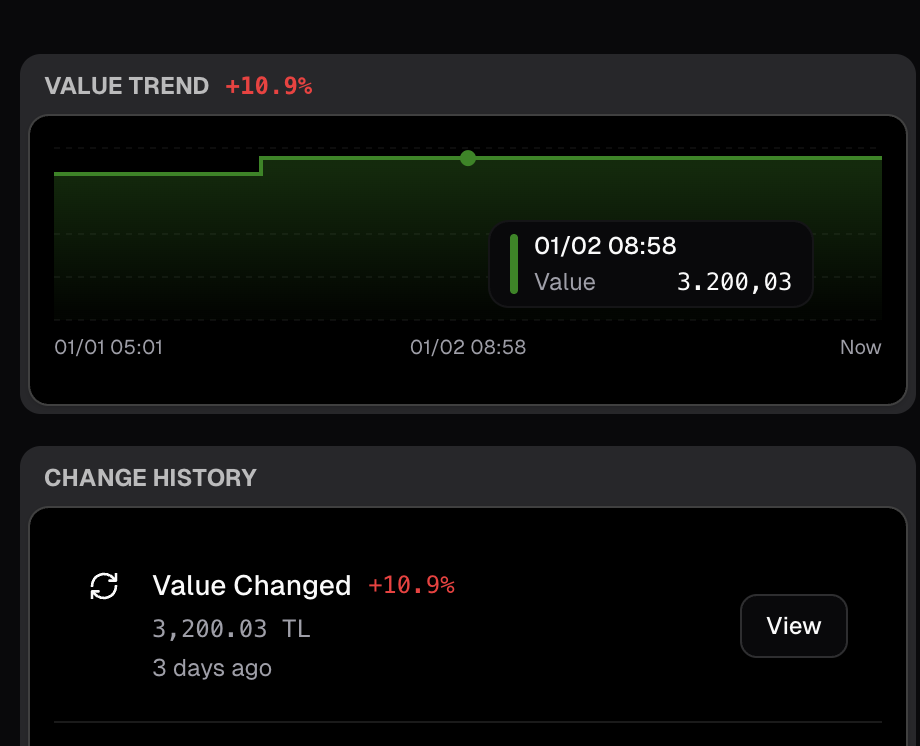Click the +10.9% badge beside Value Changed

click(x=411, y=585)
